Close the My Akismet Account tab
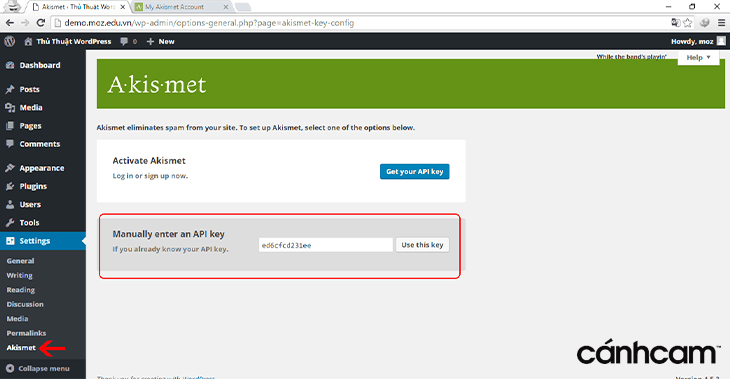This screenshot has height=379, width=730. point(226,7)
